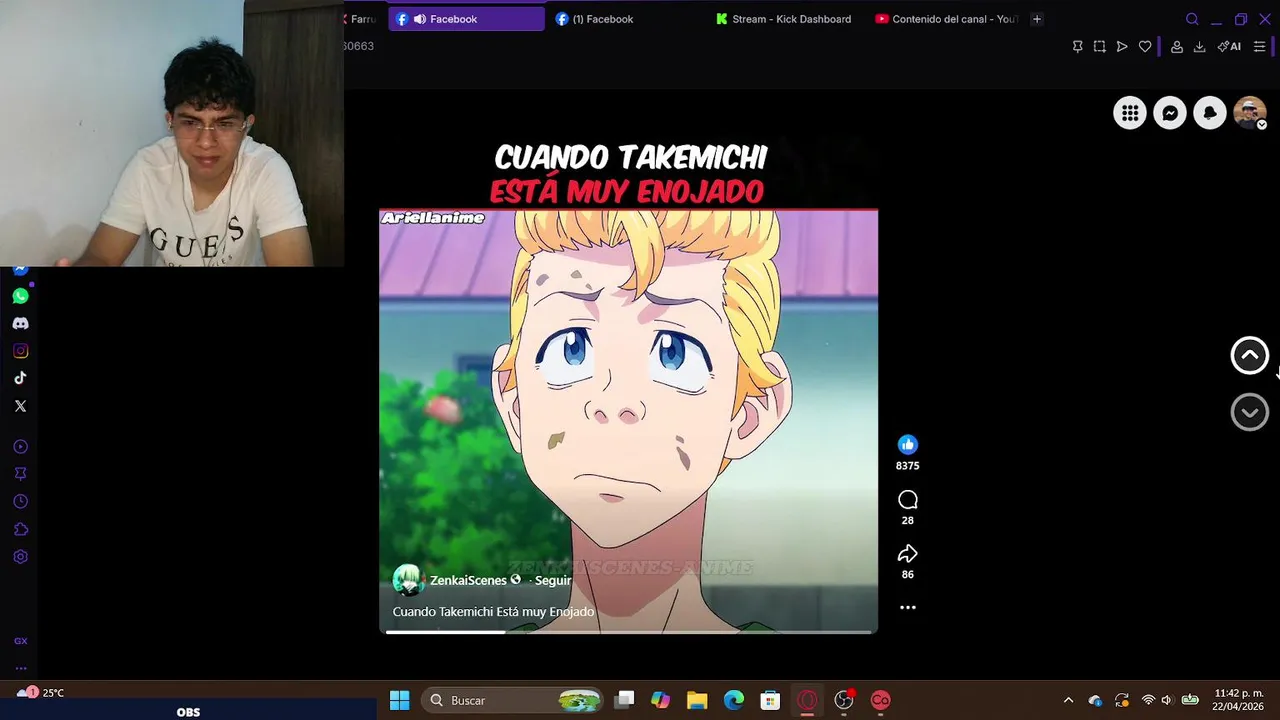The height and width of the screenshot is (720, 1280).
Task: Open Facebook Messenger chat icon
Action: [1170, 113]
